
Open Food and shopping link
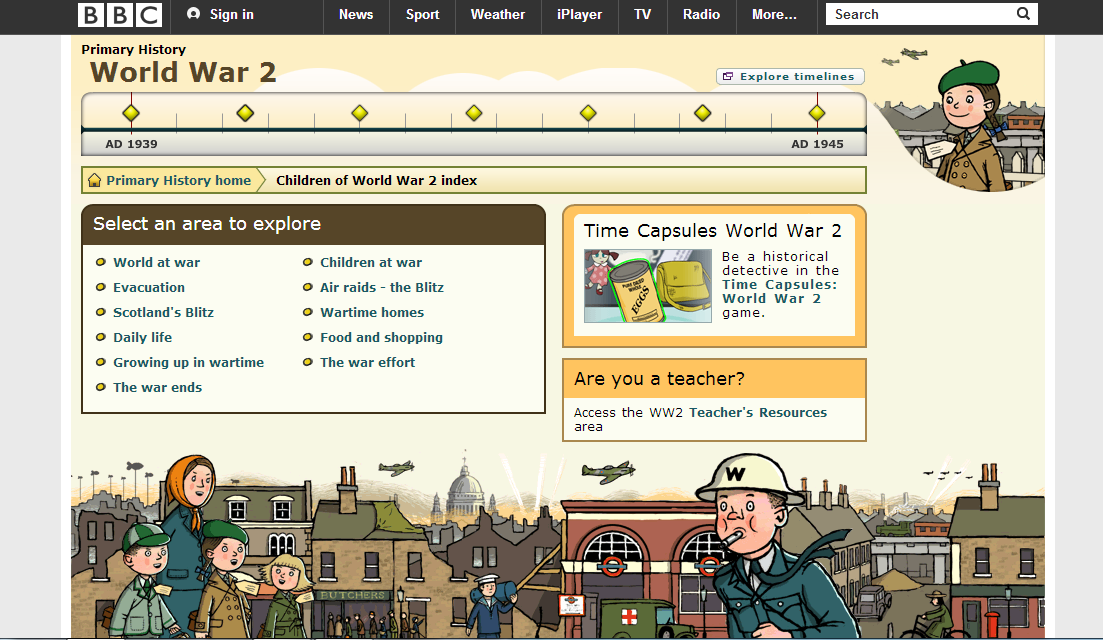point(381,338)
